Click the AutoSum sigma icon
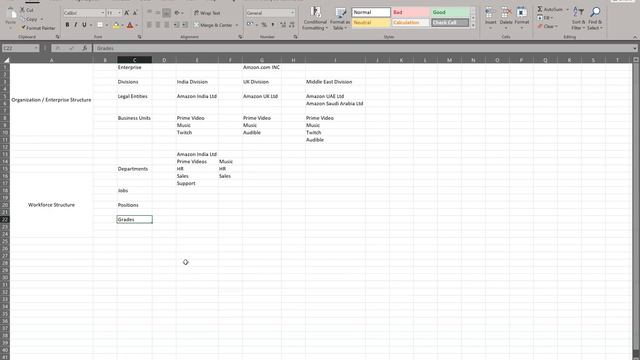This screenshot has height=360, width=640. (540, 9)
